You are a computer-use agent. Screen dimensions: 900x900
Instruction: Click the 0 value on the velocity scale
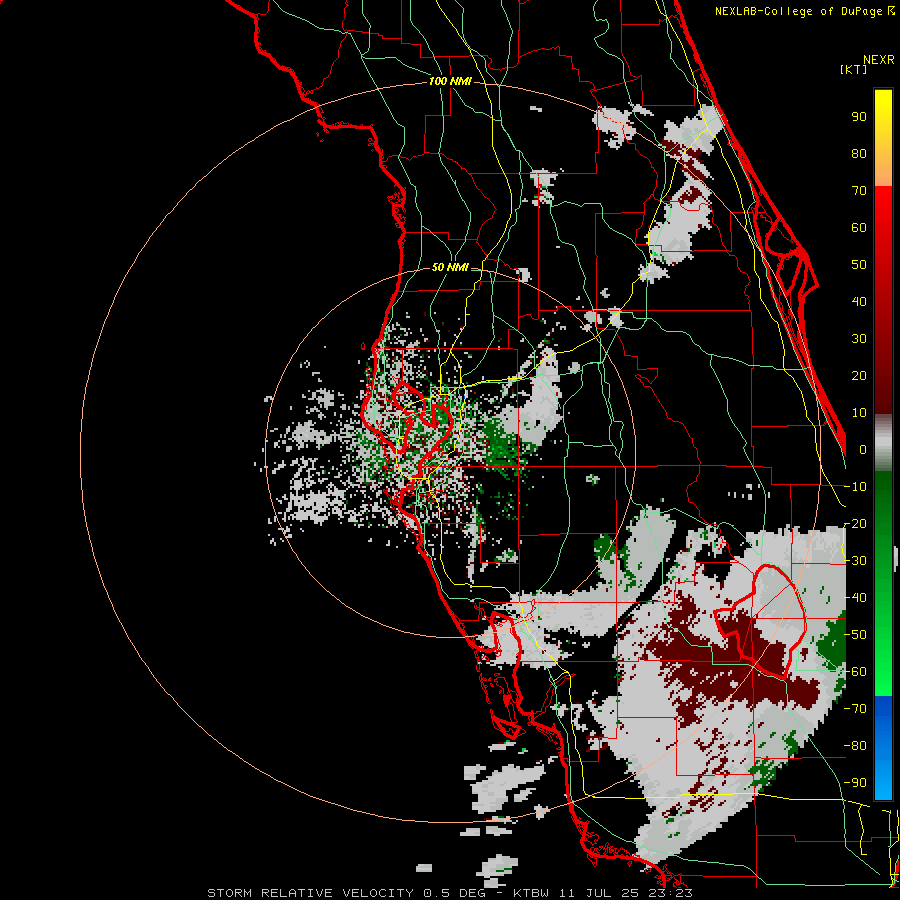tap(863, 449)
